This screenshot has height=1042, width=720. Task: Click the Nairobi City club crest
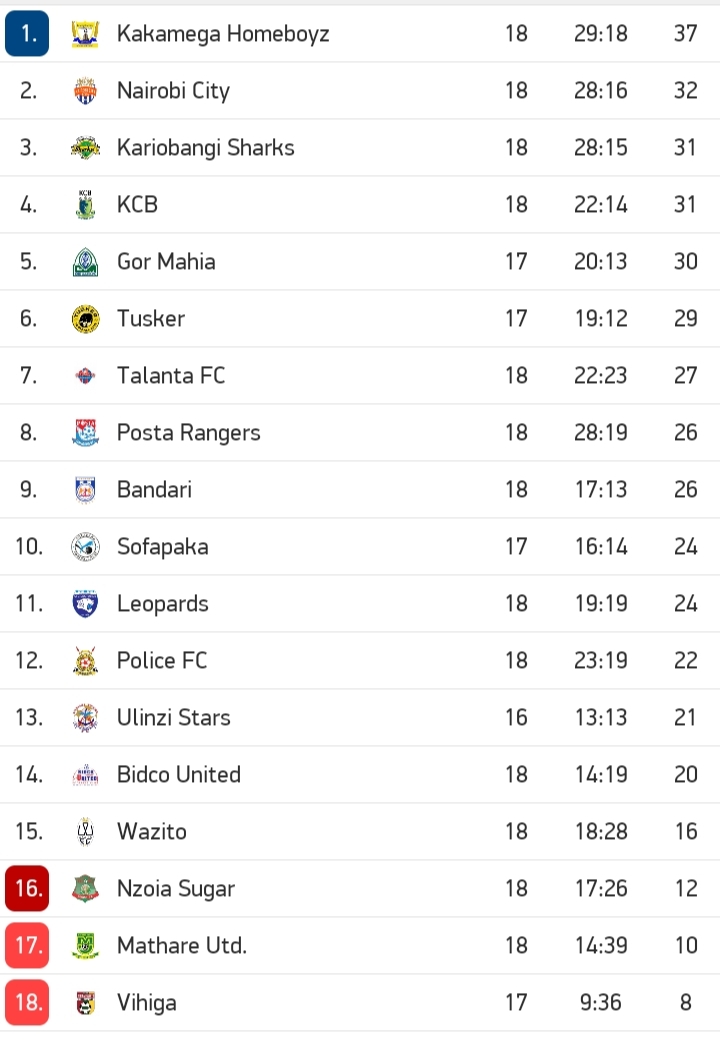pos(85,91)
